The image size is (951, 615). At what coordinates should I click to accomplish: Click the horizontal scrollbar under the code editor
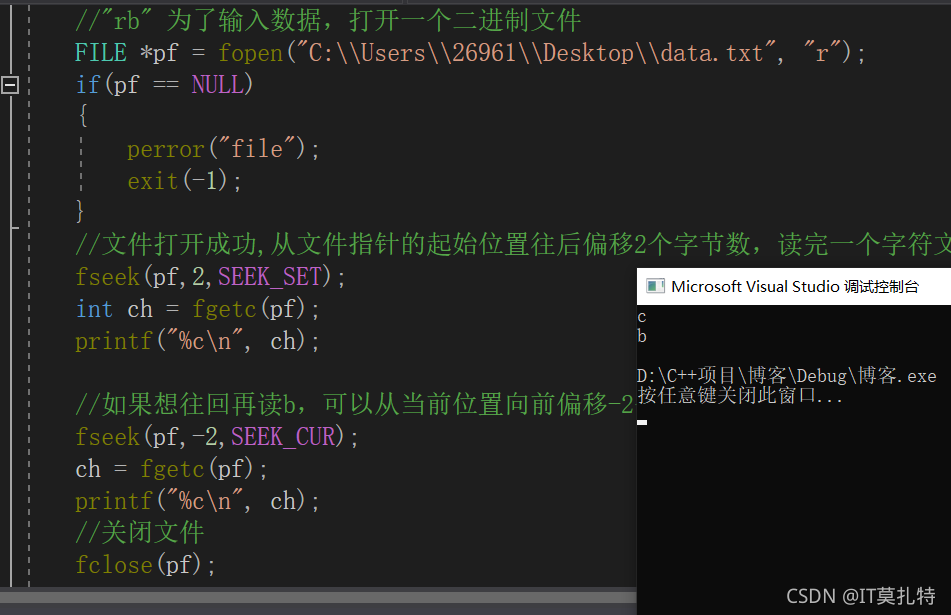click(x=318, y=597)
